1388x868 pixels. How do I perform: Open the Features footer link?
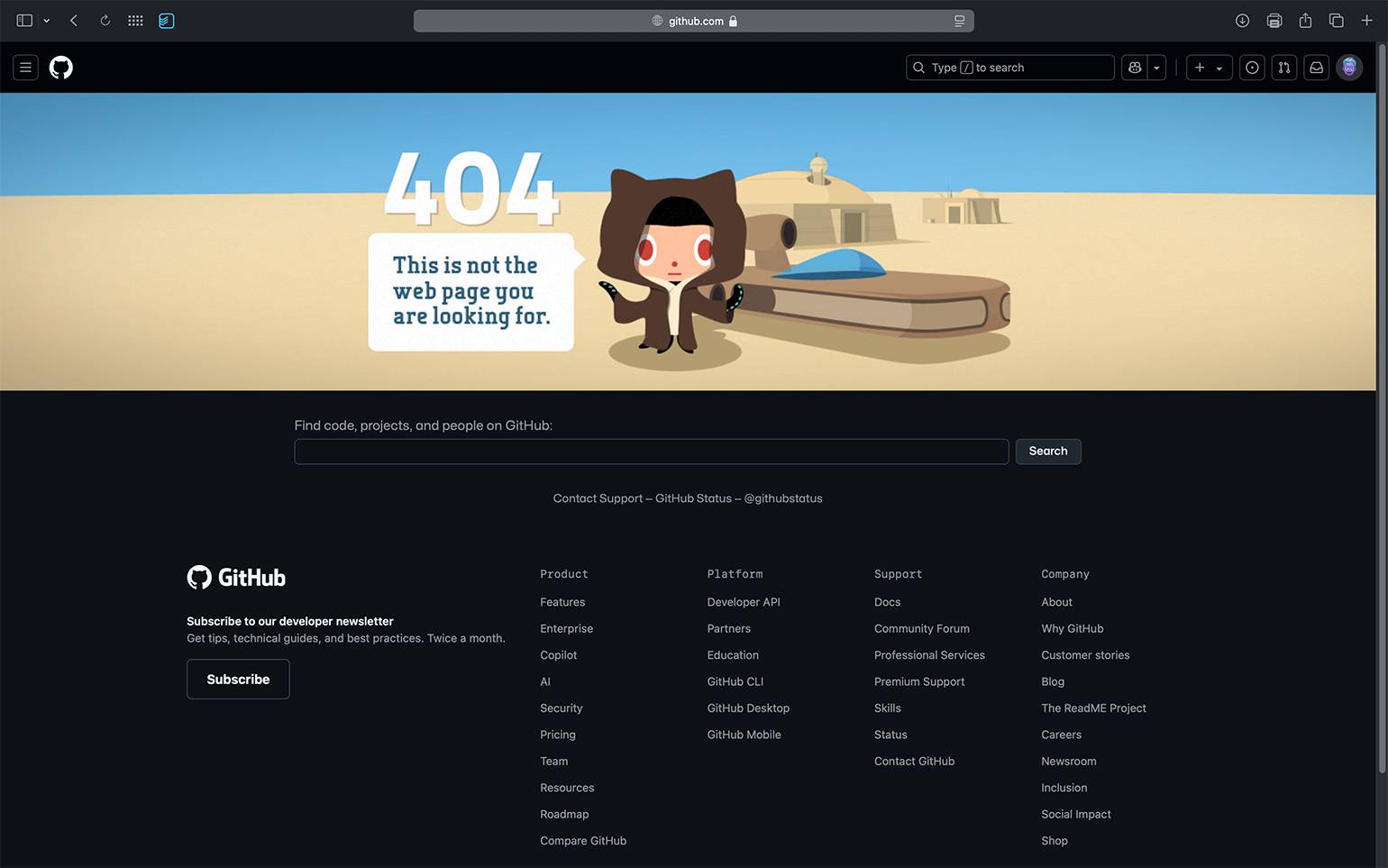tap(562, 602)
